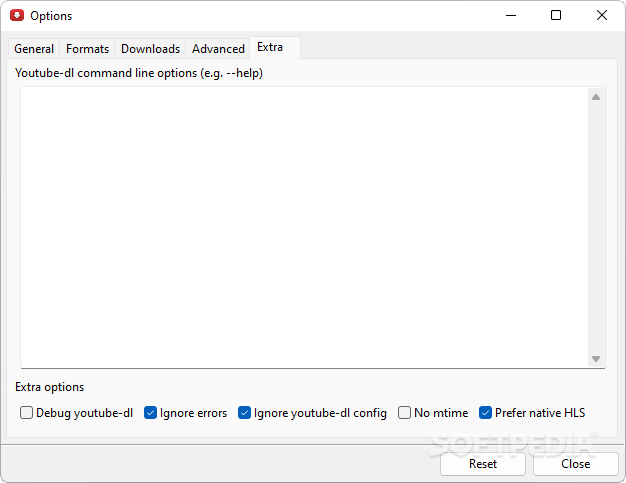Click the Close button at bottom
Viewport: 626px width, 483px height.
(x=575, y=464)
